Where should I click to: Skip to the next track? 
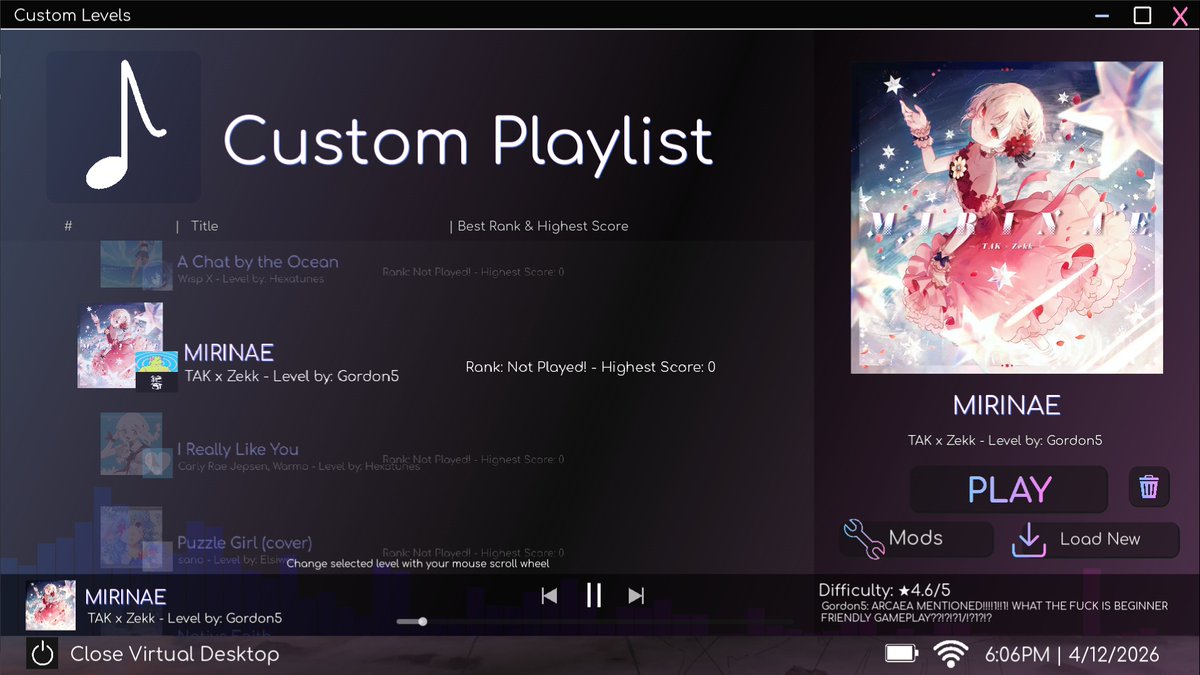pyautogui.click(x=636, y=596)
